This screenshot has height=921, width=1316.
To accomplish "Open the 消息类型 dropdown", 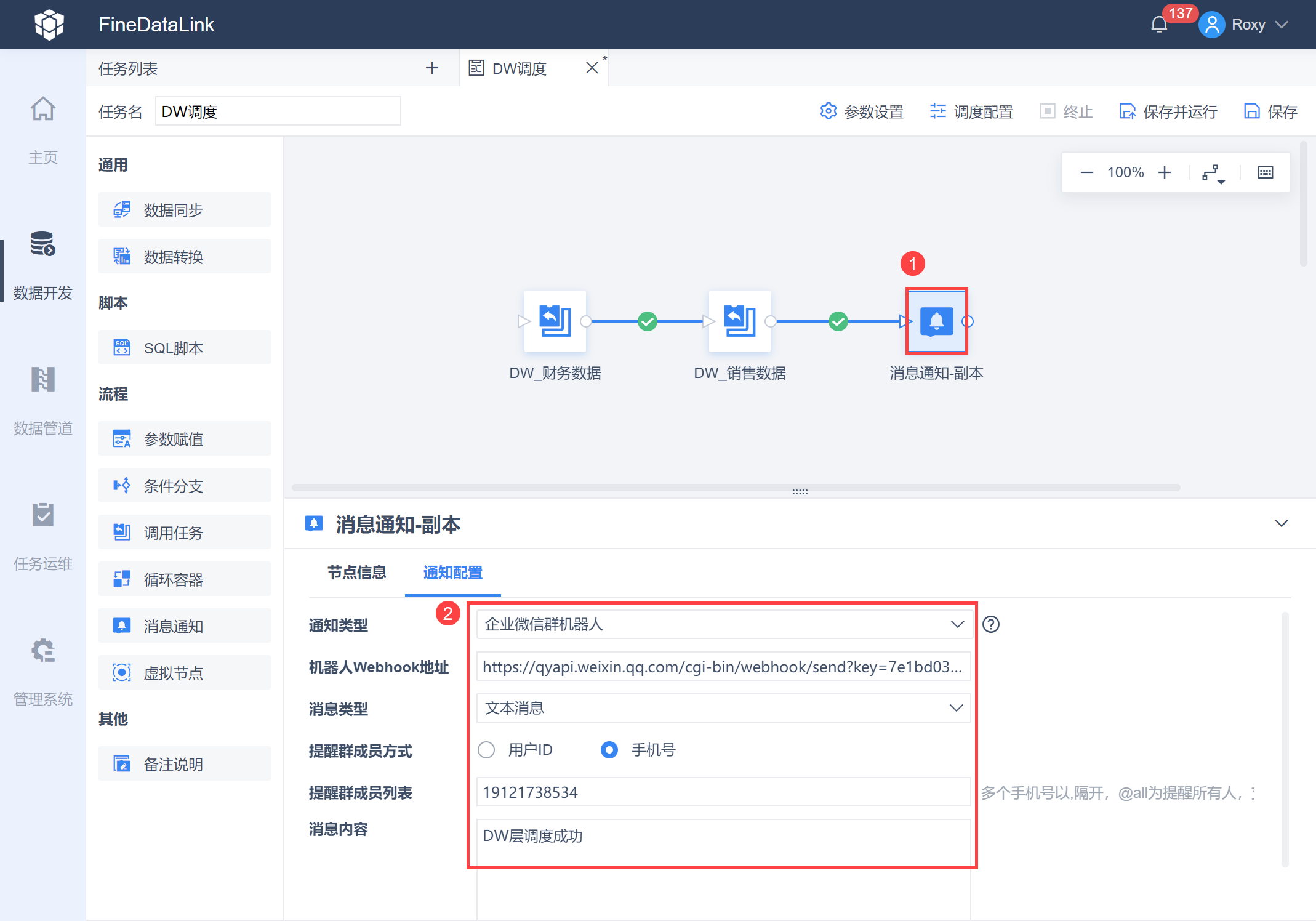I will coord(723,708).
